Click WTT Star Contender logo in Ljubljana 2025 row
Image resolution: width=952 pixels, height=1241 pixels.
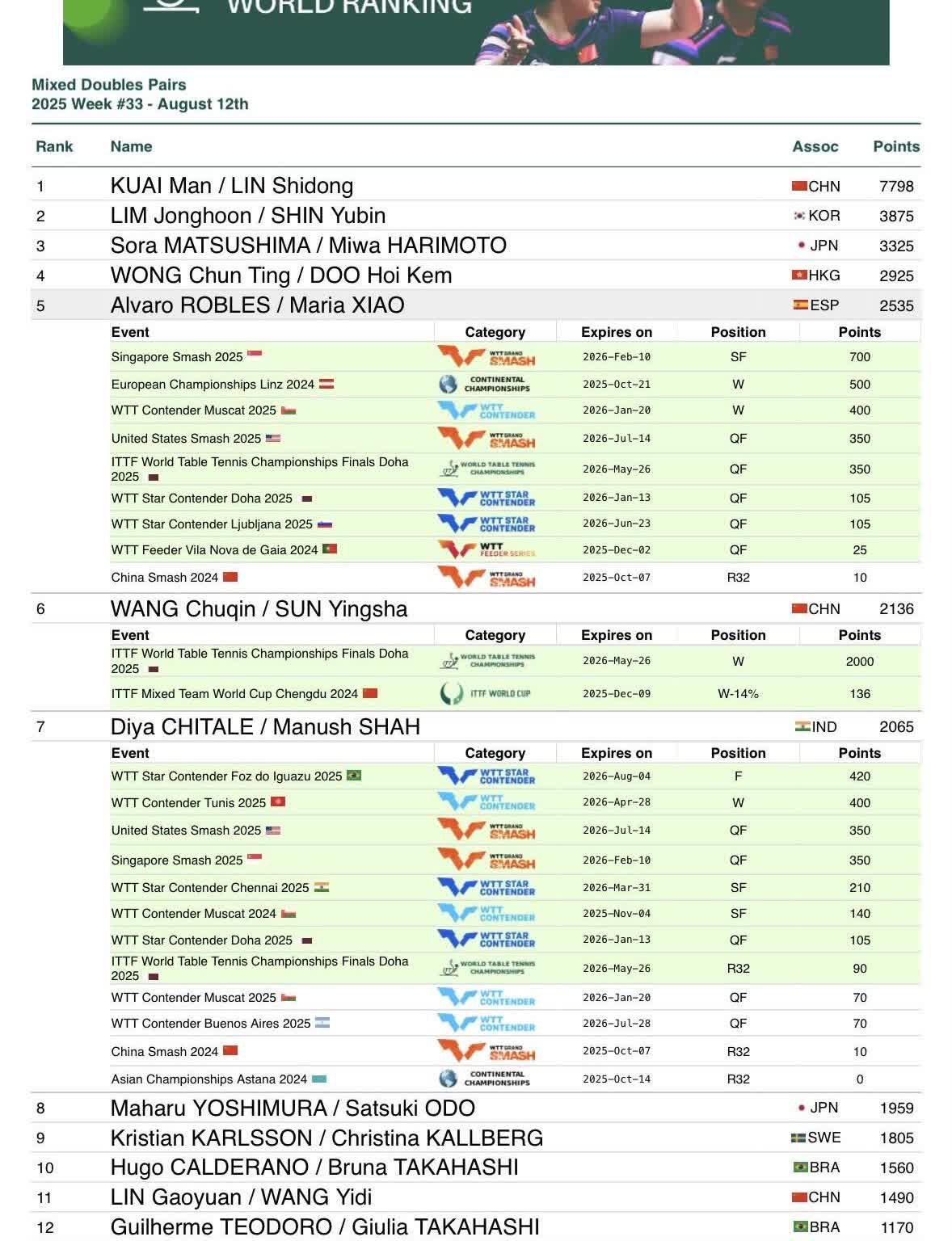tap(487, 524)
